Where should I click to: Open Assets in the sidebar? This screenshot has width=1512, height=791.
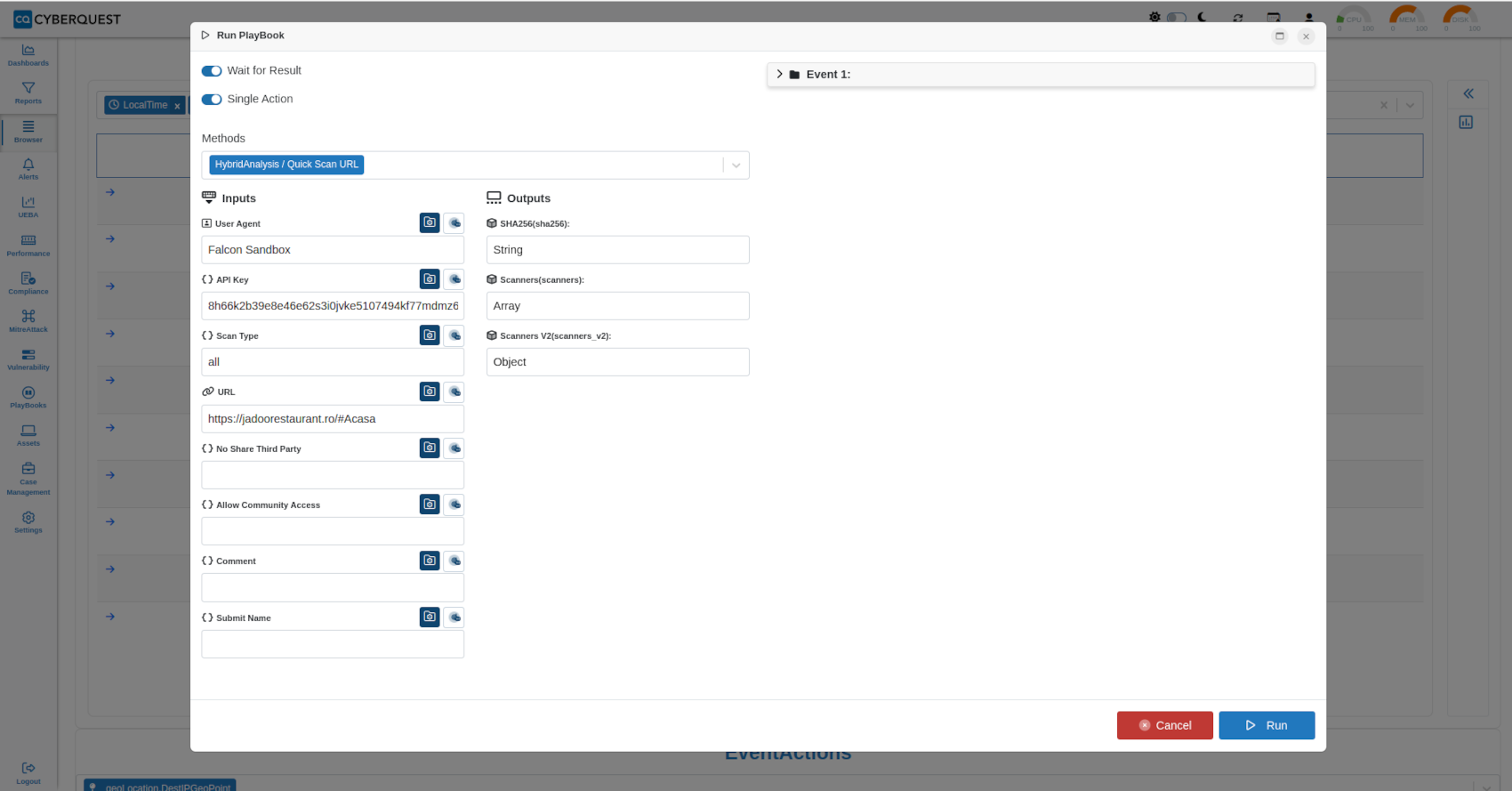[28, 435]
